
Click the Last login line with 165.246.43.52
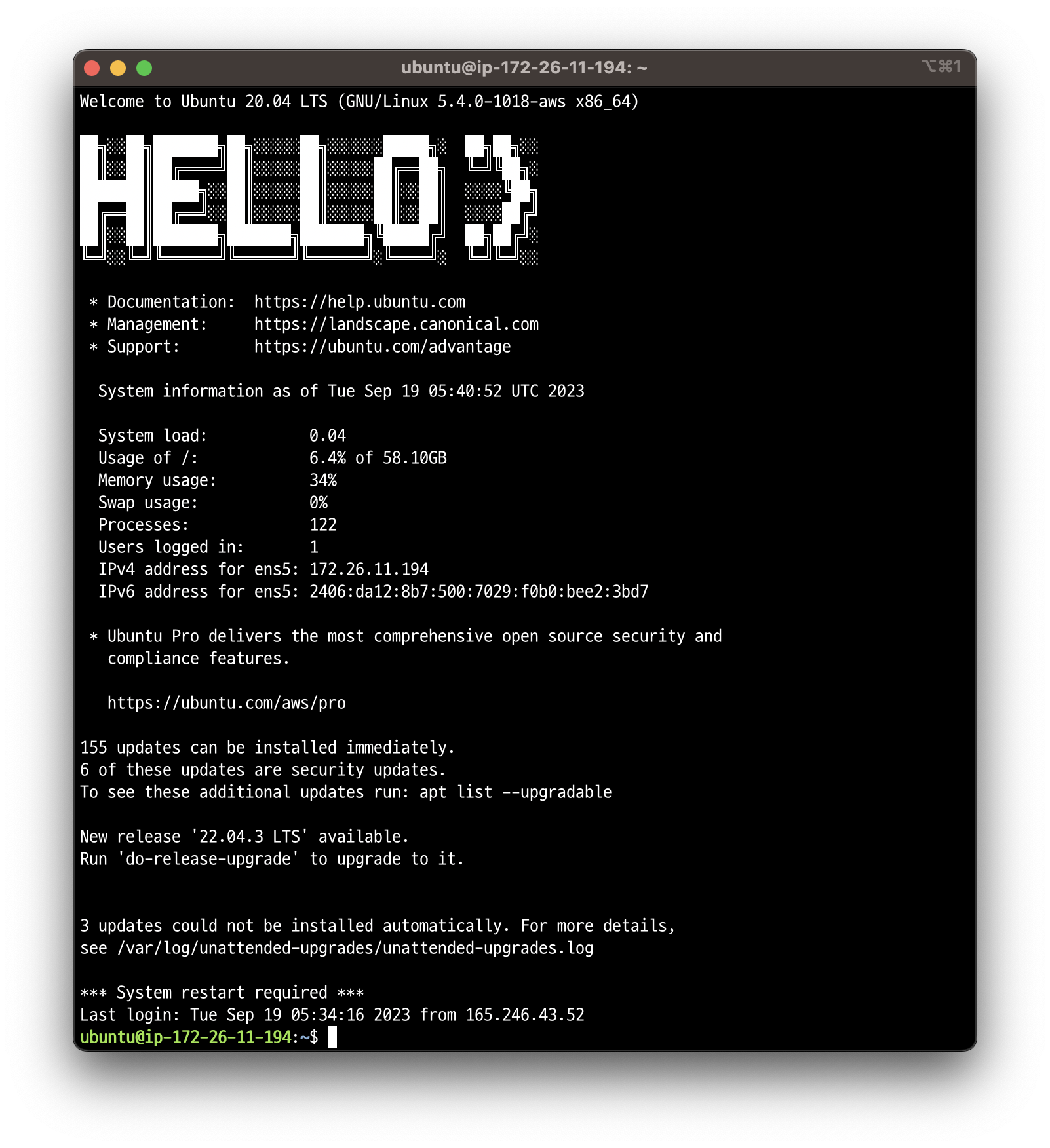click(332, 1015)
